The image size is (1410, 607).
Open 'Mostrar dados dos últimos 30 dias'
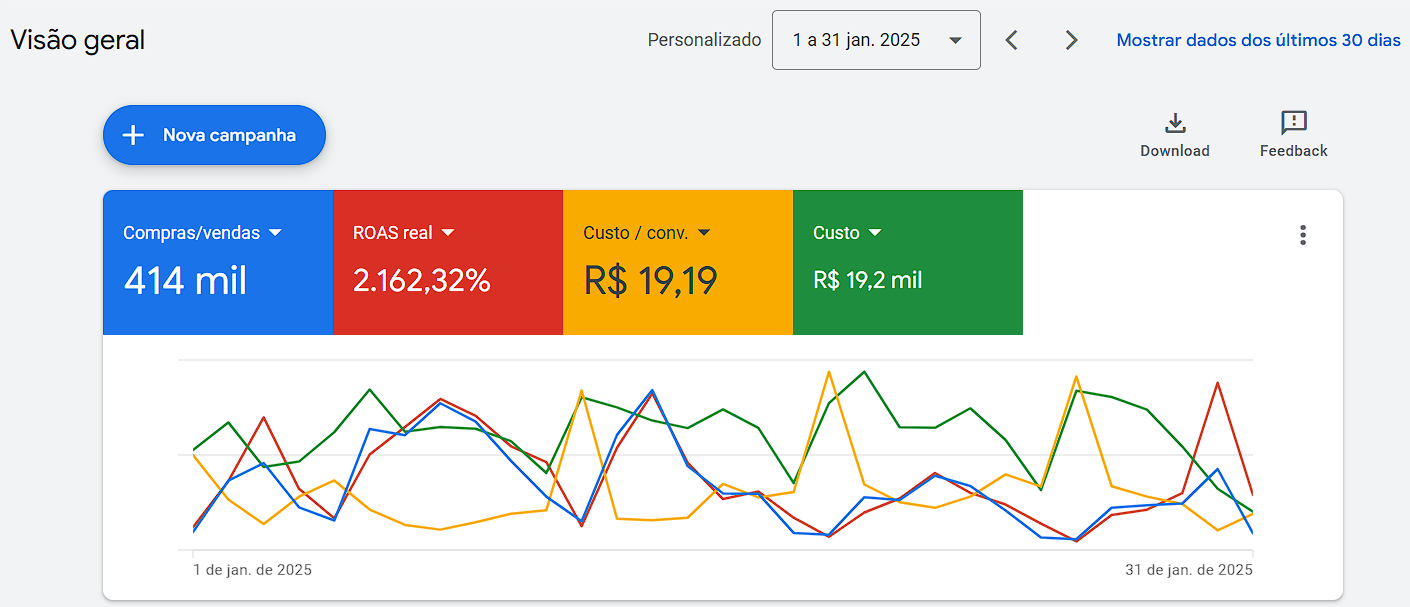tap(1257, 38)
